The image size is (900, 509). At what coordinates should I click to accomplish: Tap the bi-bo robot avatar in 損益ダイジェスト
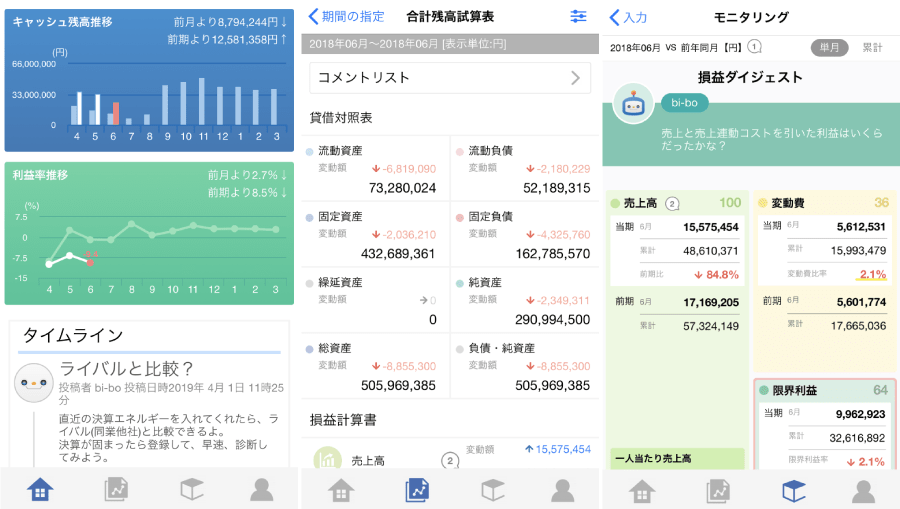(x=633, y=104)
